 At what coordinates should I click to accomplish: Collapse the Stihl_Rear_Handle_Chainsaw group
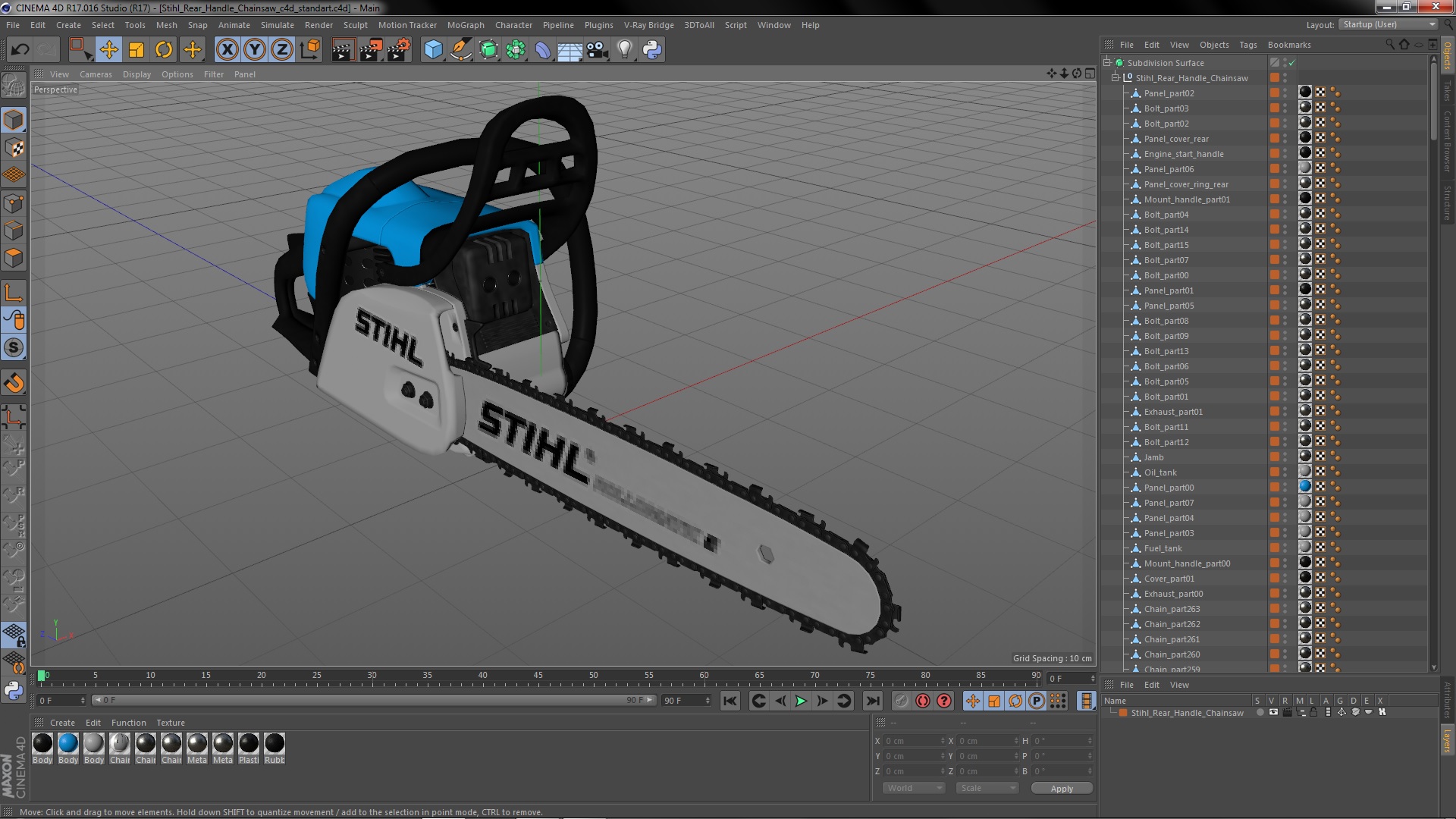[x=1116, y=78]
